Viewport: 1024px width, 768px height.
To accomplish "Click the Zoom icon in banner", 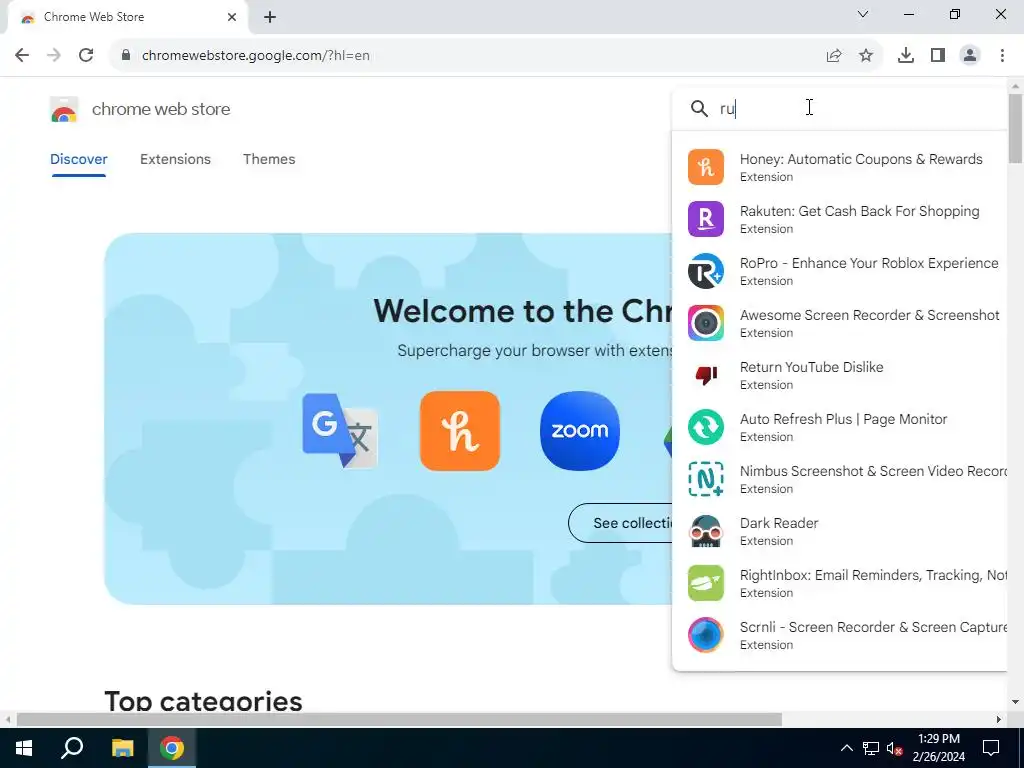I will point(580,431).
